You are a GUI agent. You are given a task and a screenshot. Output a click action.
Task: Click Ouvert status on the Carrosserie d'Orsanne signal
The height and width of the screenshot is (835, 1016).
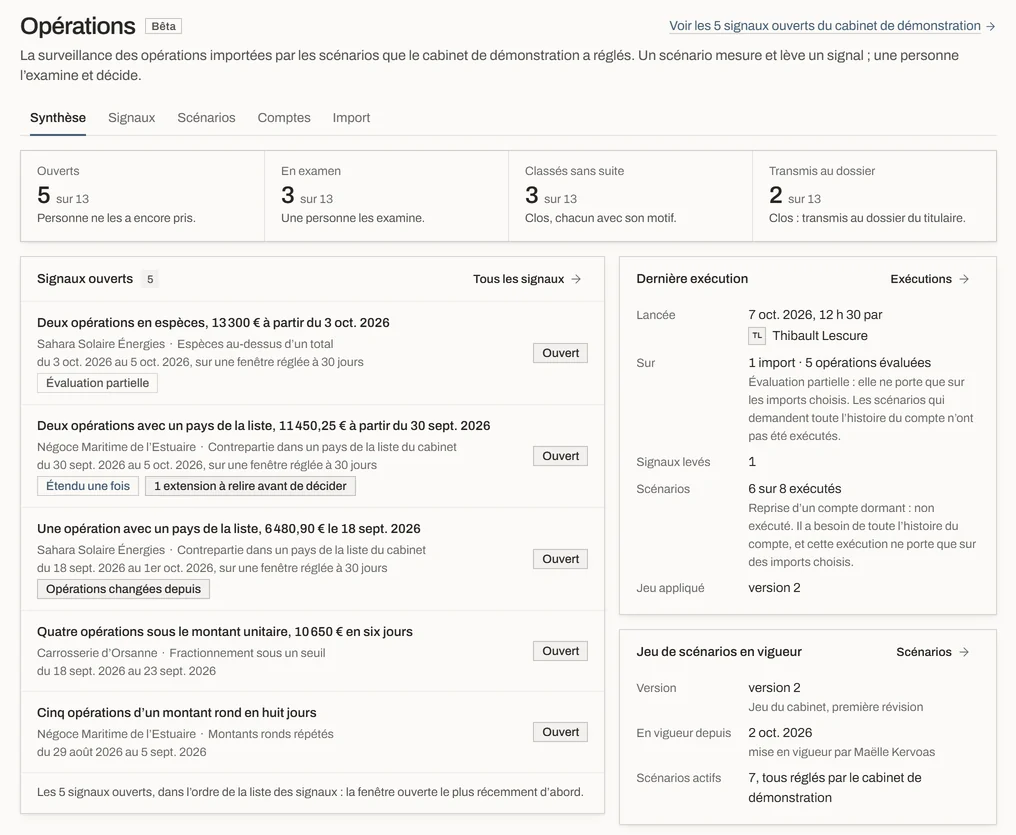(560, 651)
